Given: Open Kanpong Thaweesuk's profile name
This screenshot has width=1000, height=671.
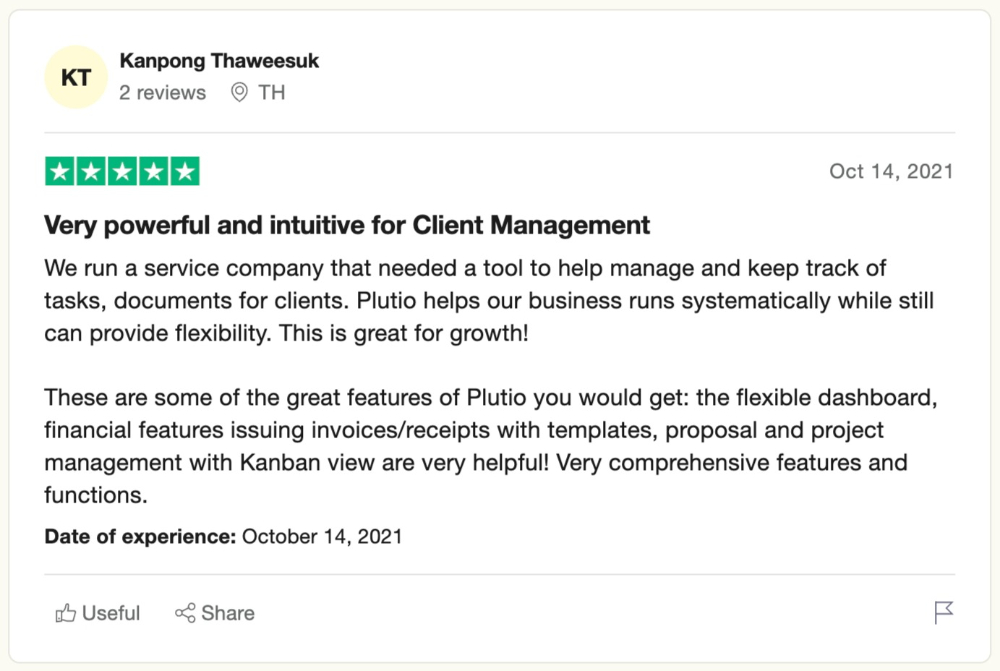Looking at the screenshot, I should tap(219, 61).
